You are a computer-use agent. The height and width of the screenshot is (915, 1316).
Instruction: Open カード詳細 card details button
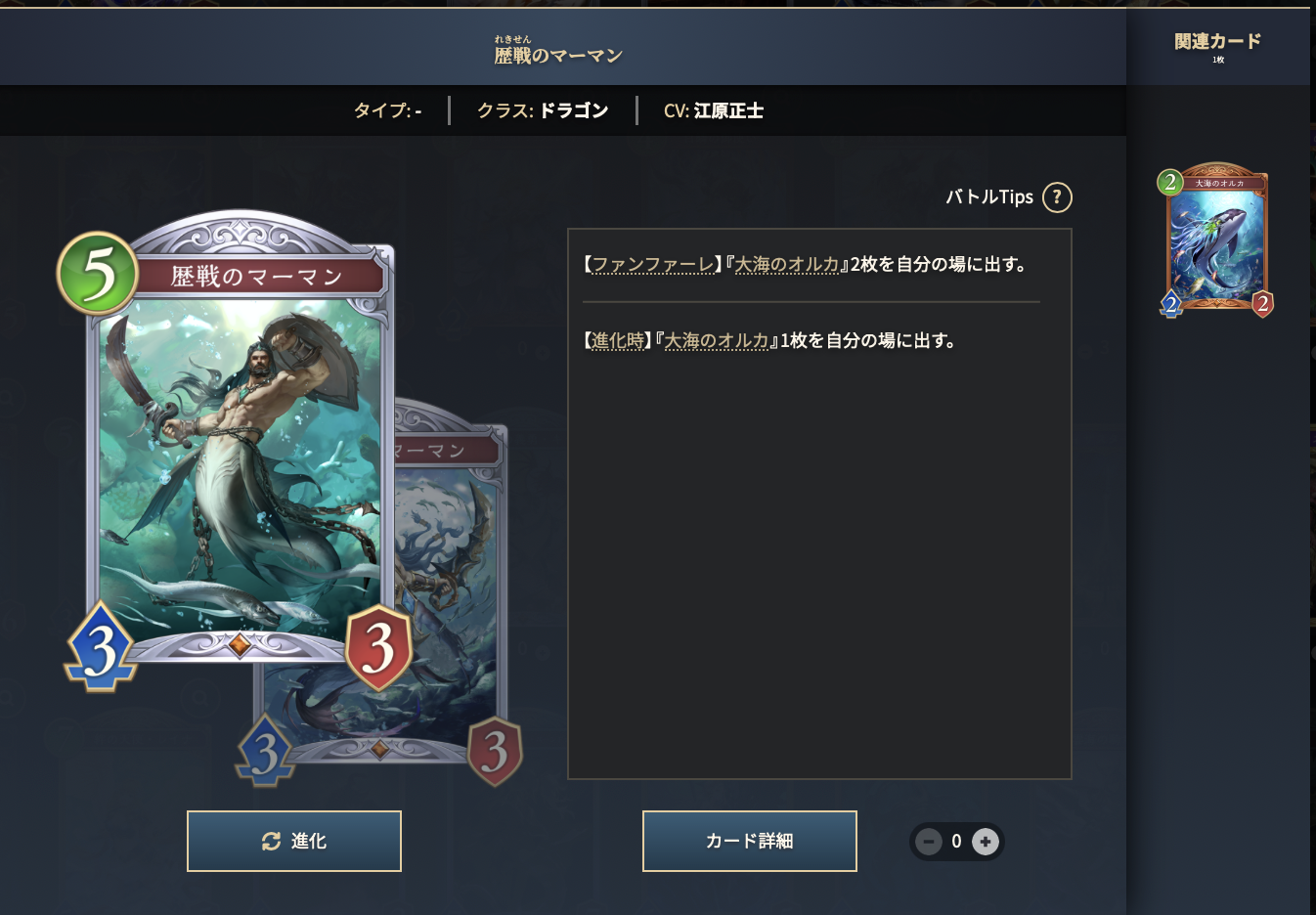pos(750,841)
